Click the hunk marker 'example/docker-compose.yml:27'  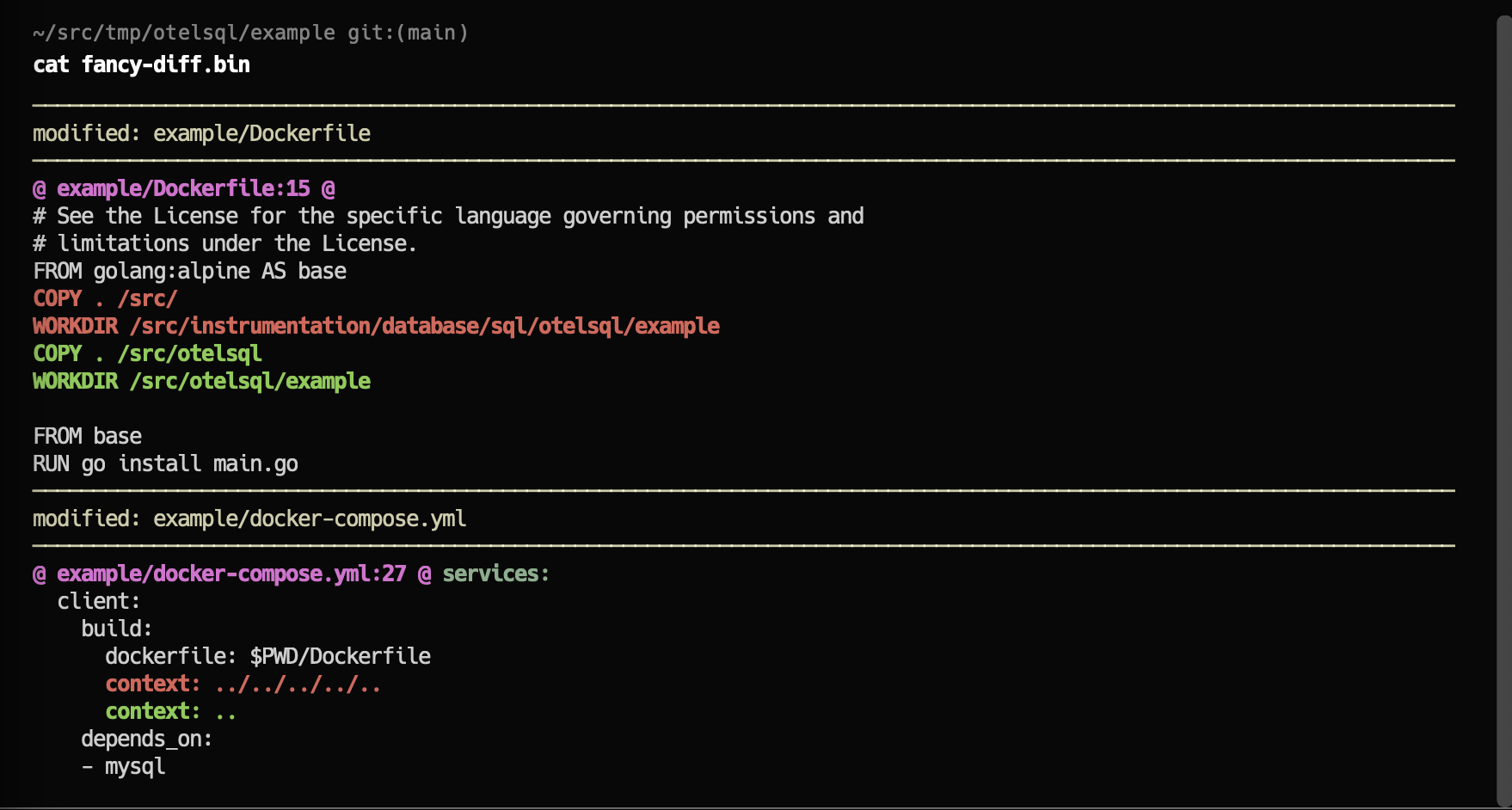click(x=232, y=574)
